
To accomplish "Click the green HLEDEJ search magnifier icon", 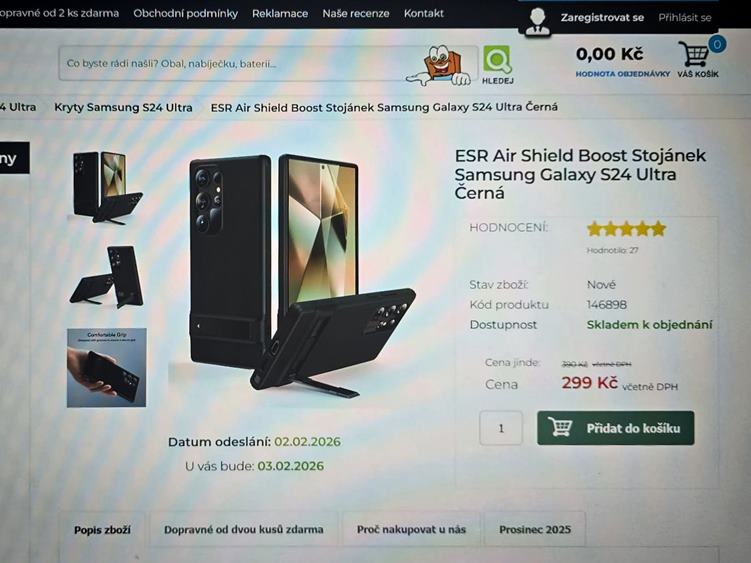I will (497, 60).
